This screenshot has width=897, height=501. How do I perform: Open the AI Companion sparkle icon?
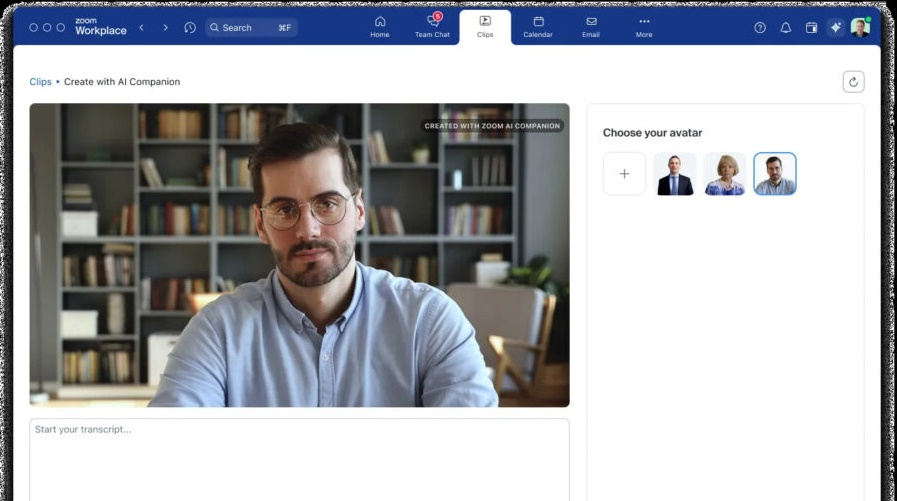(835, 28)
